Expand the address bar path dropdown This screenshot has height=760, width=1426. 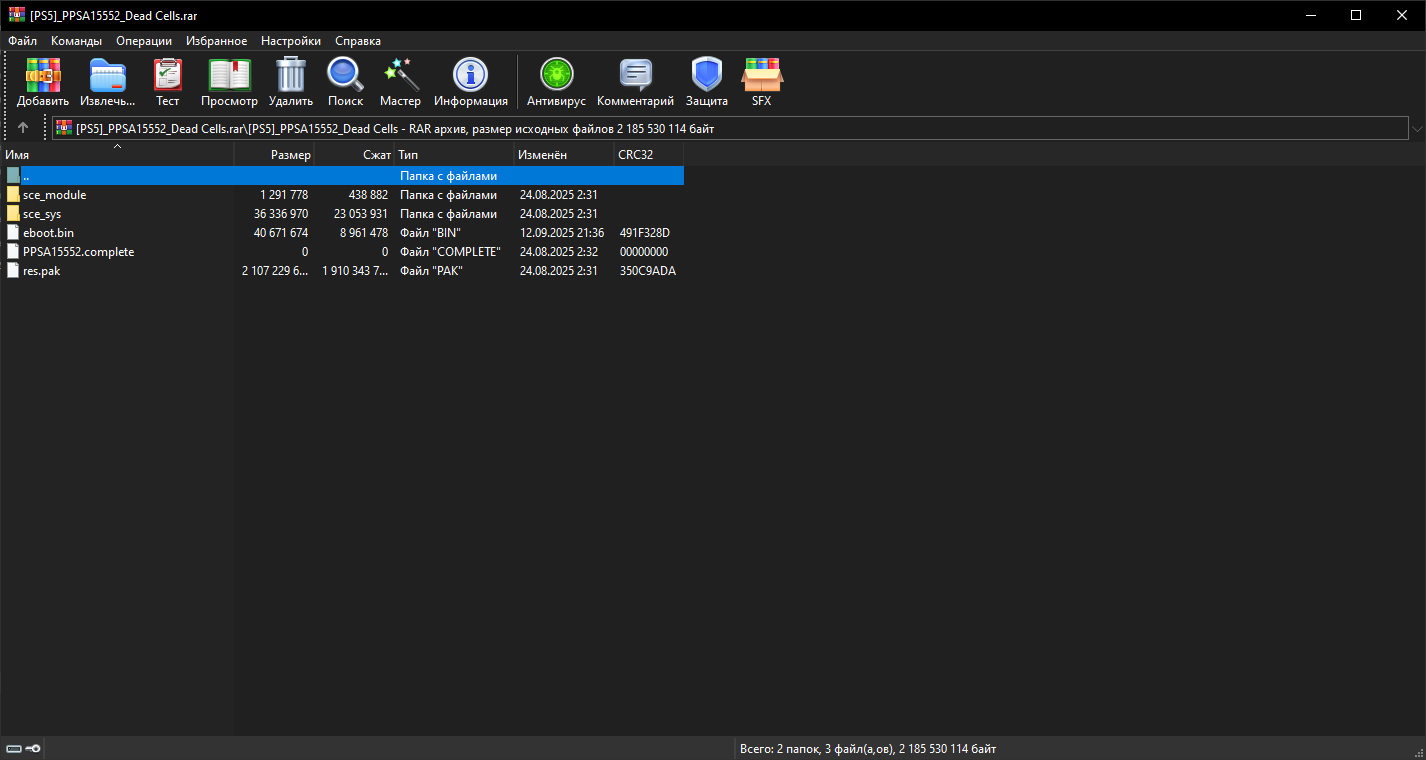coord(1417,128)
